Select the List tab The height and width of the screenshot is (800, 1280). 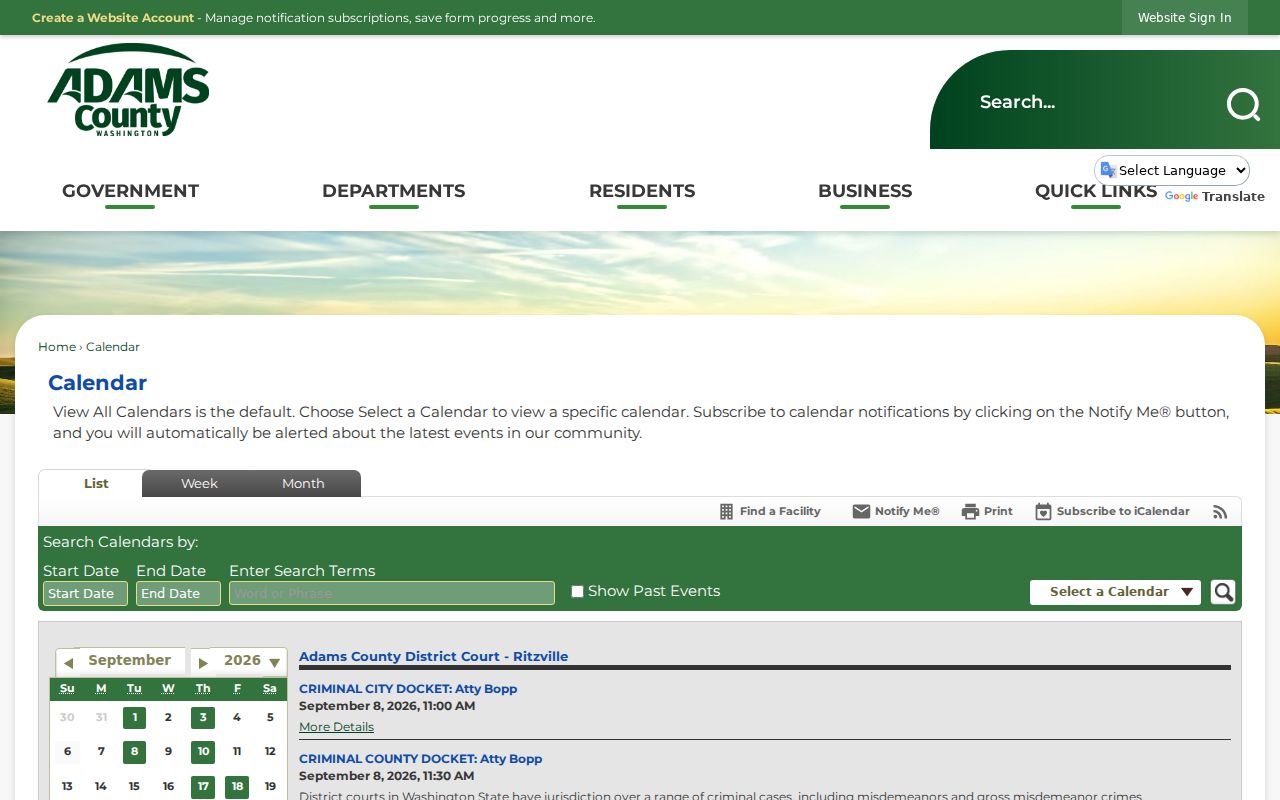96,484
